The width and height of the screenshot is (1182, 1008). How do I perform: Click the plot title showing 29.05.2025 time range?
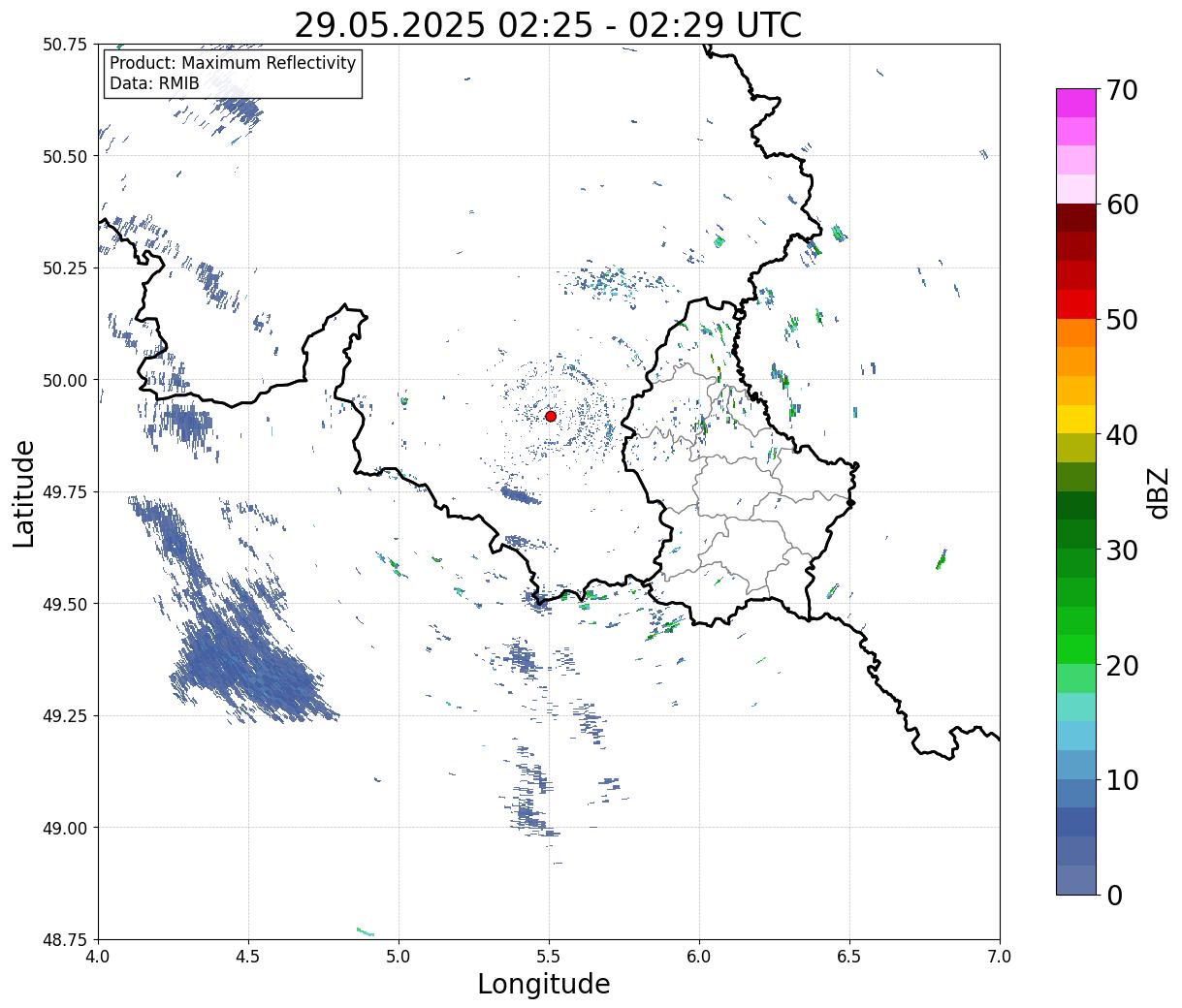coord(548,24)
